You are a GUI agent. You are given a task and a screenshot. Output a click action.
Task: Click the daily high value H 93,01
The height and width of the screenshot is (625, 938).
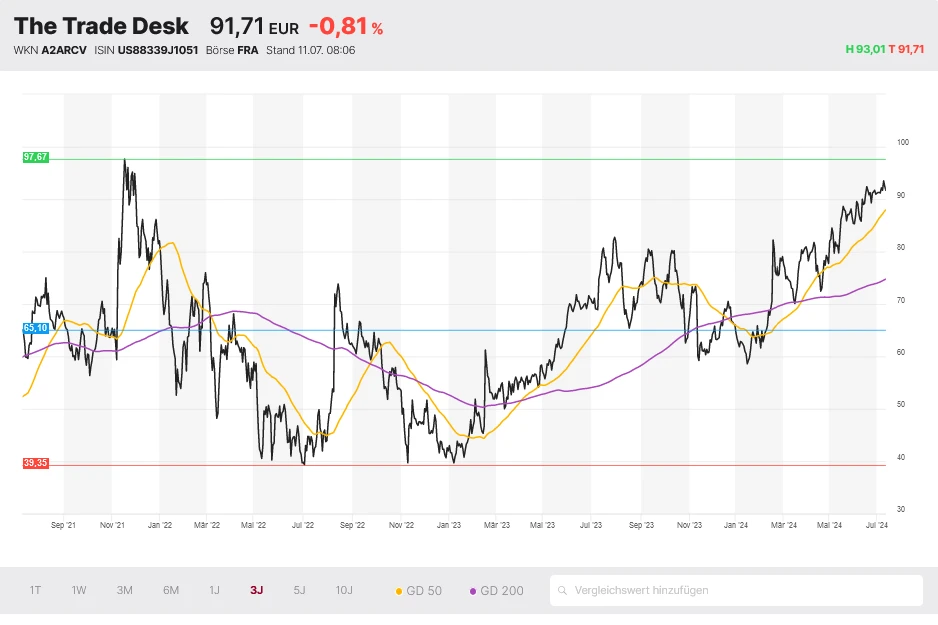(x=865, y=49)
